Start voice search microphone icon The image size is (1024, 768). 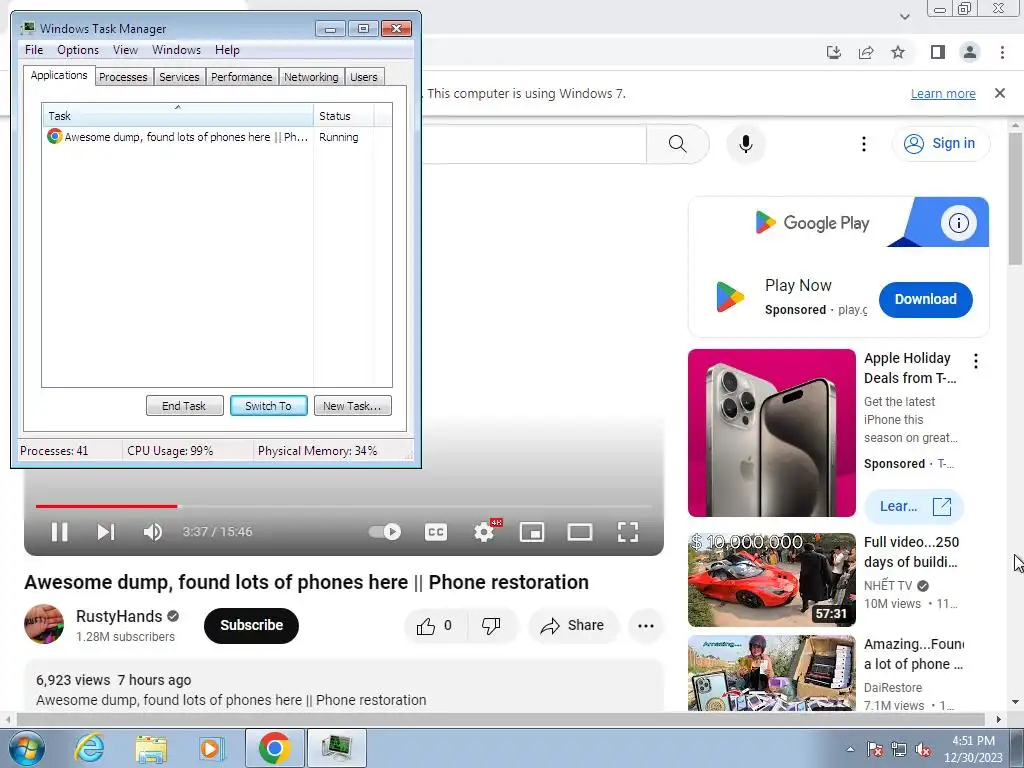(746, 144)
